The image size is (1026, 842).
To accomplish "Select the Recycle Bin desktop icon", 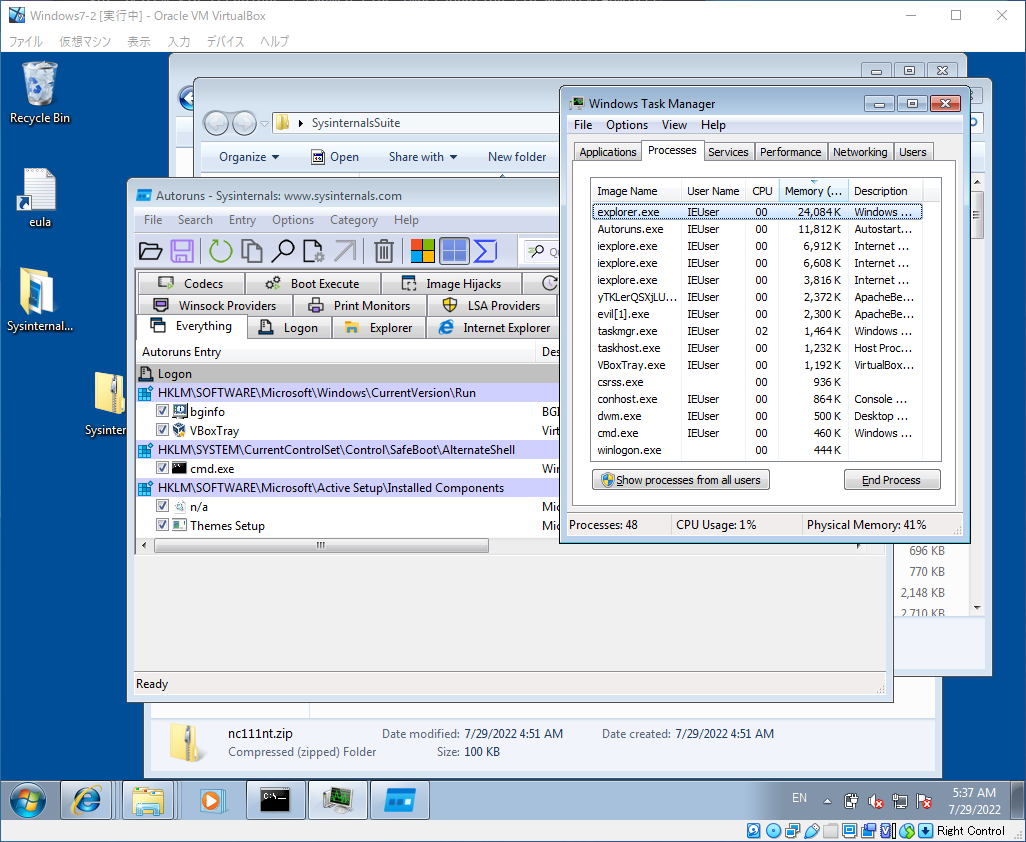I will click(39, 92).
